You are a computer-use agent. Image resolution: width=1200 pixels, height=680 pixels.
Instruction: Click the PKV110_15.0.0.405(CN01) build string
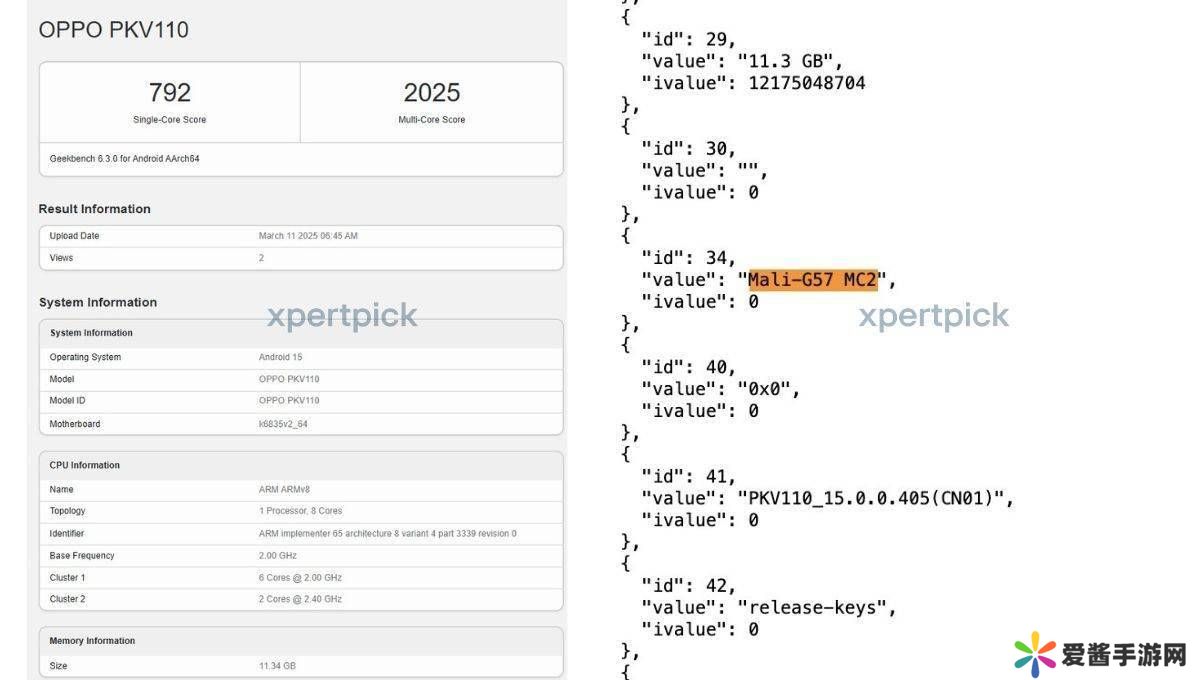coord(875,498)
